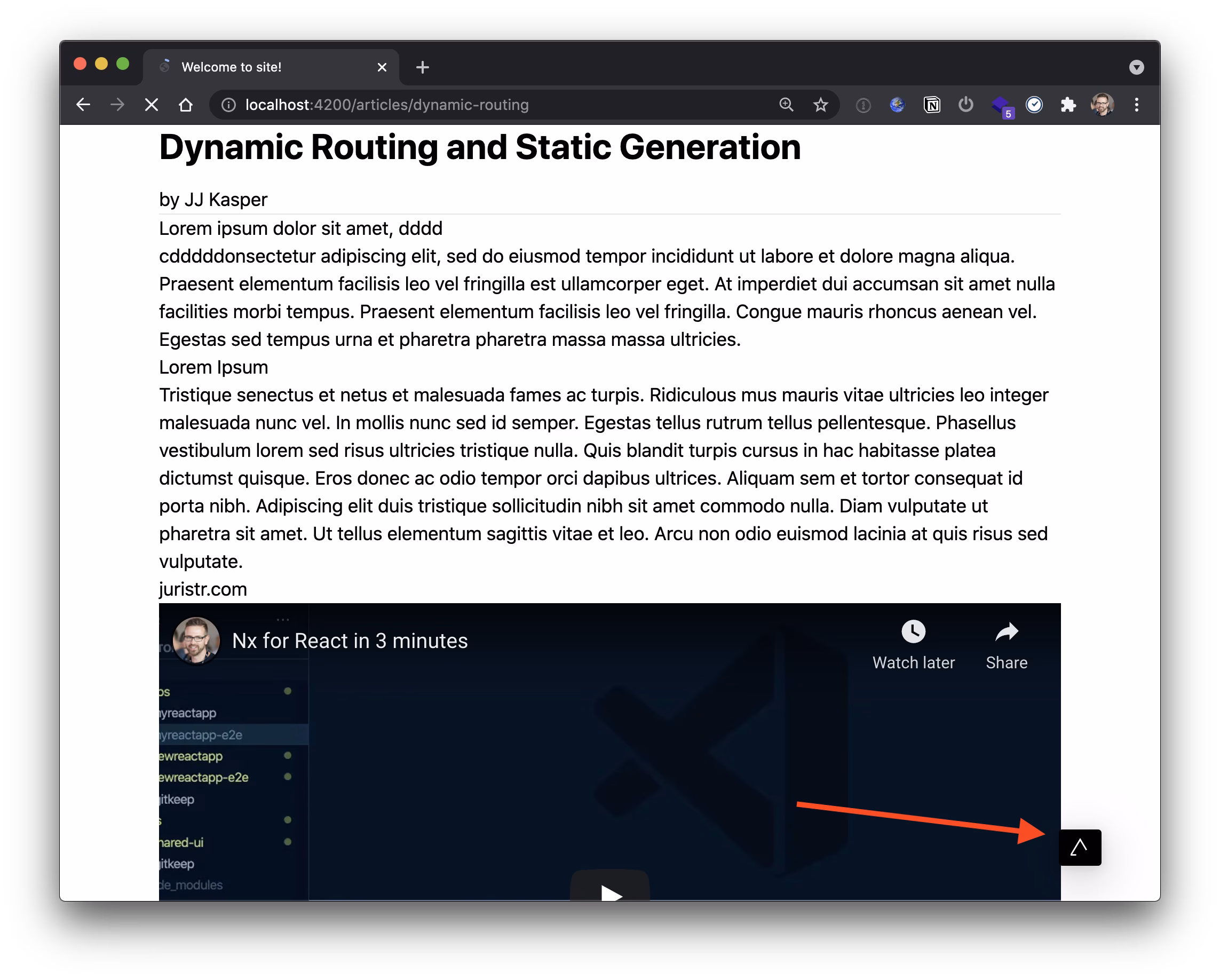
Task: Open Chrome three-dot menu
Action: (x=1136, y=105)
